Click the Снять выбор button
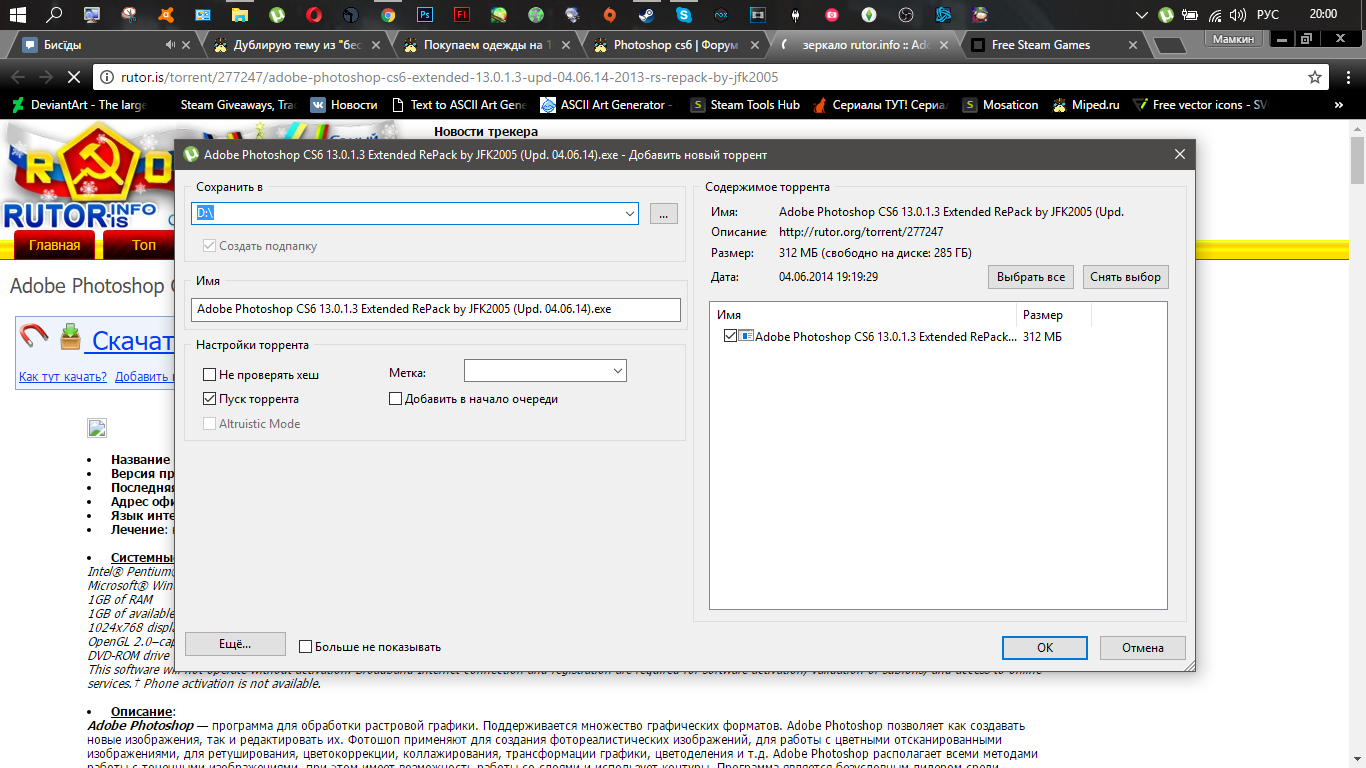This screenshot has width=1366, height=768. (1125, 277)
